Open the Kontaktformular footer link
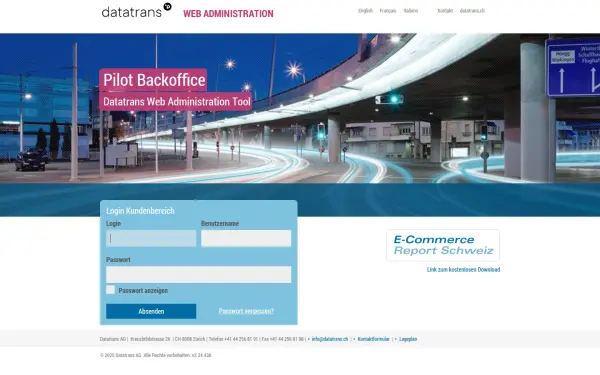The width and height of the screenshot is (600, 375). 373,339
